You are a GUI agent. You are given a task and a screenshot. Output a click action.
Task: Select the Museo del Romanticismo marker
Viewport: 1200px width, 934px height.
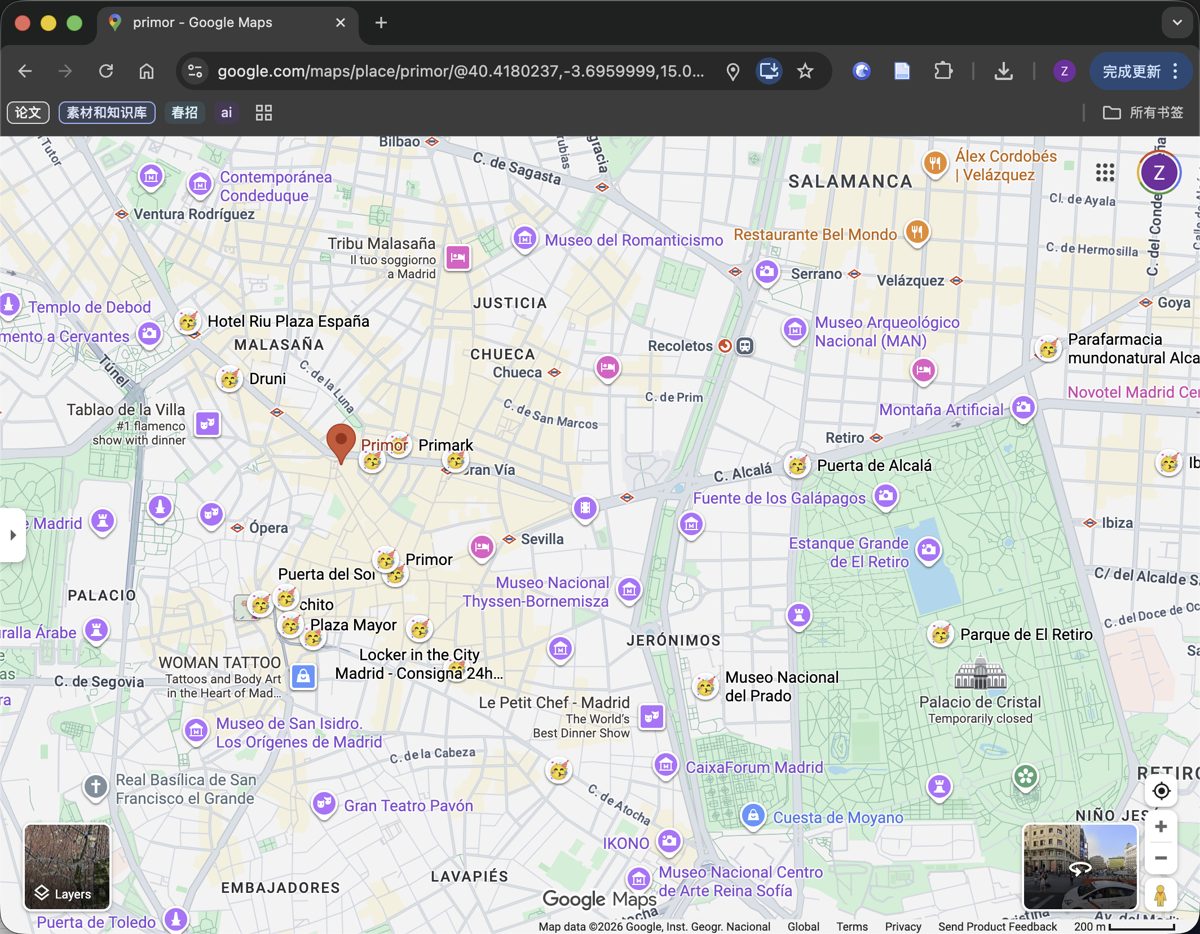pyautogui.click(x=525, y=239)
